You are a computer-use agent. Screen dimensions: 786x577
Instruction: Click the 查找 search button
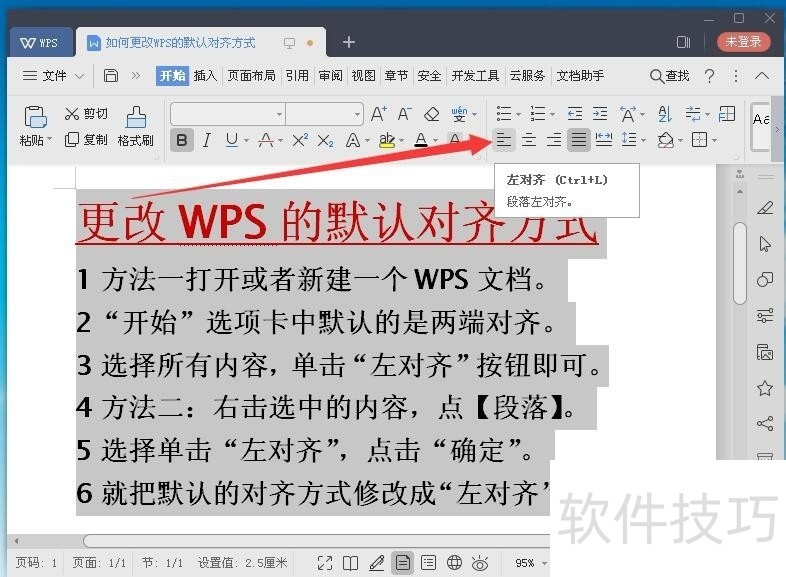click(670, 76)
